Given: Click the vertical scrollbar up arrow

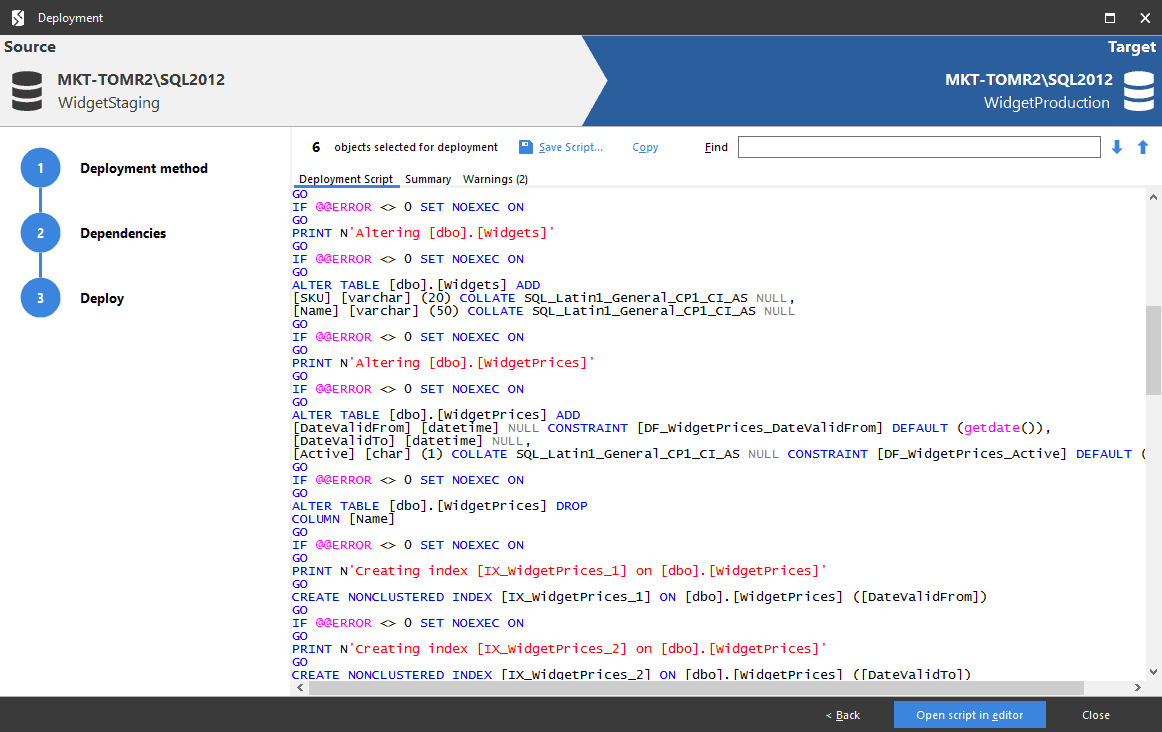Looking at the screenshot, I should [1152, 197].
